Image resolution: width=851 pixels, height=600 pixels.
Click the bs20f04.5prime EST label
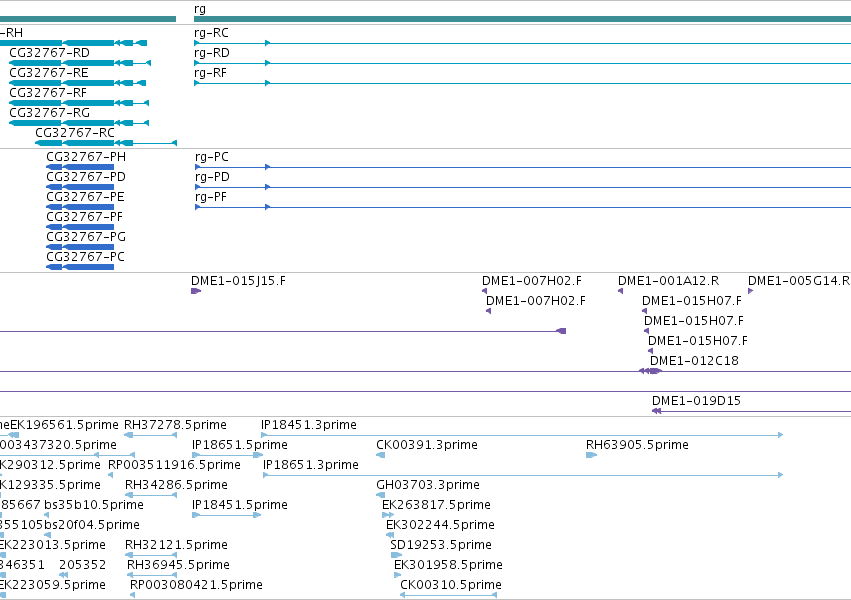92,525
